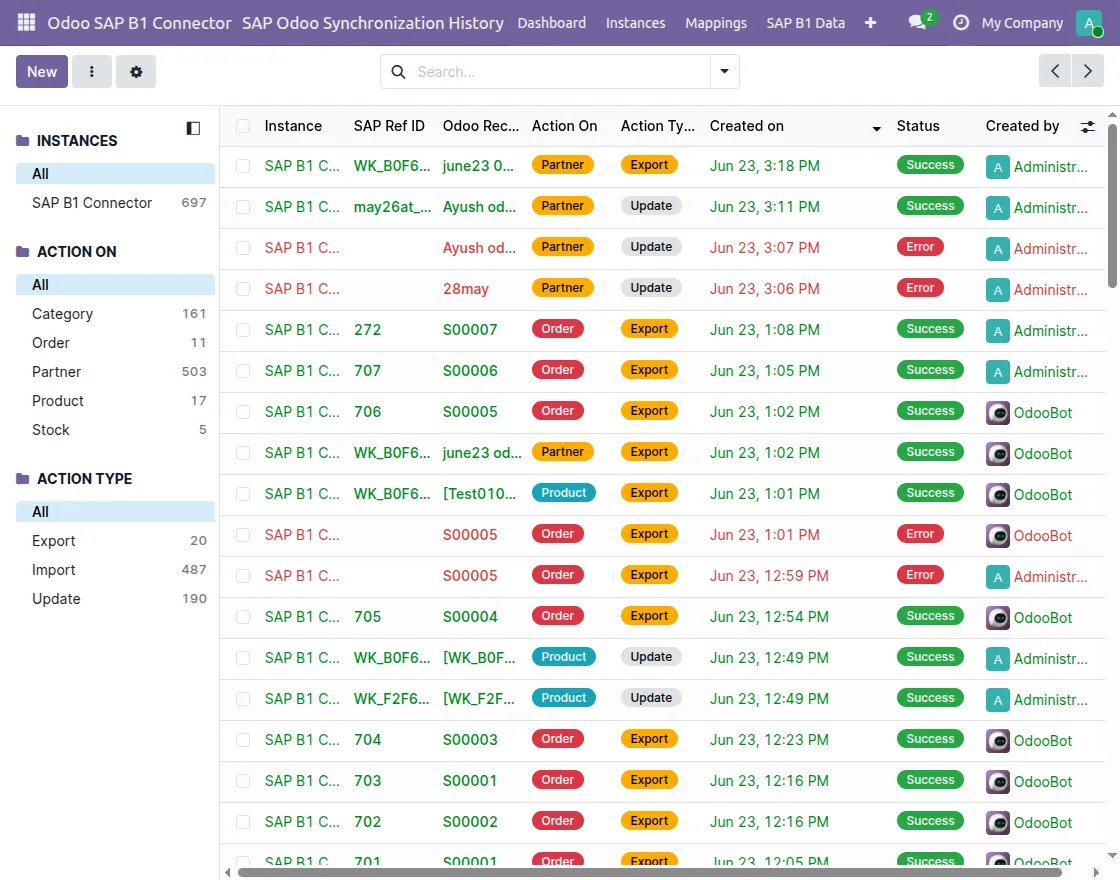
Task: Filter Action Type by Export
Action: coord(115,541)
